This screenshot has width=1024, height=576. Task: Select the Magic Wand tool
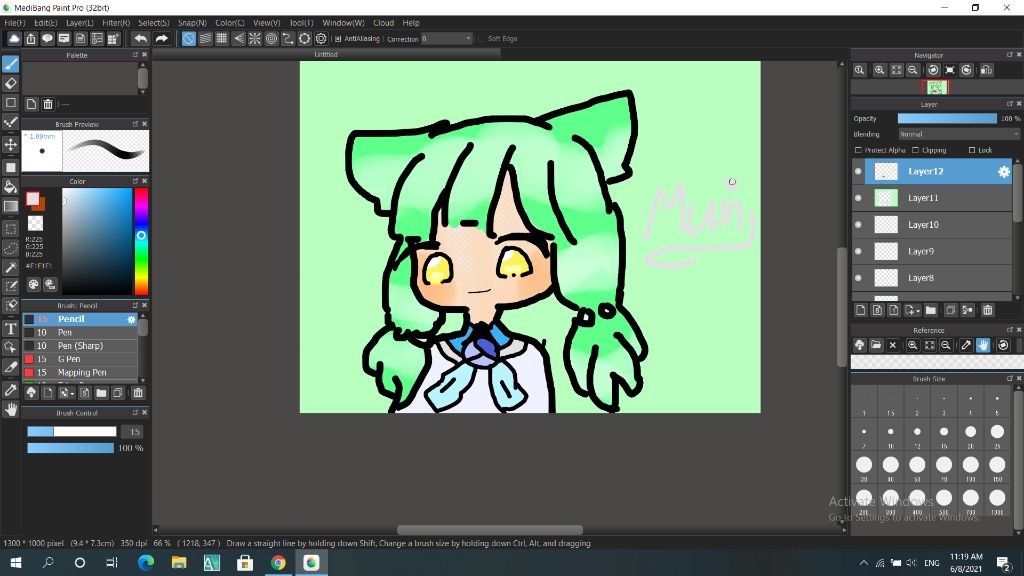tap(10, 267)
